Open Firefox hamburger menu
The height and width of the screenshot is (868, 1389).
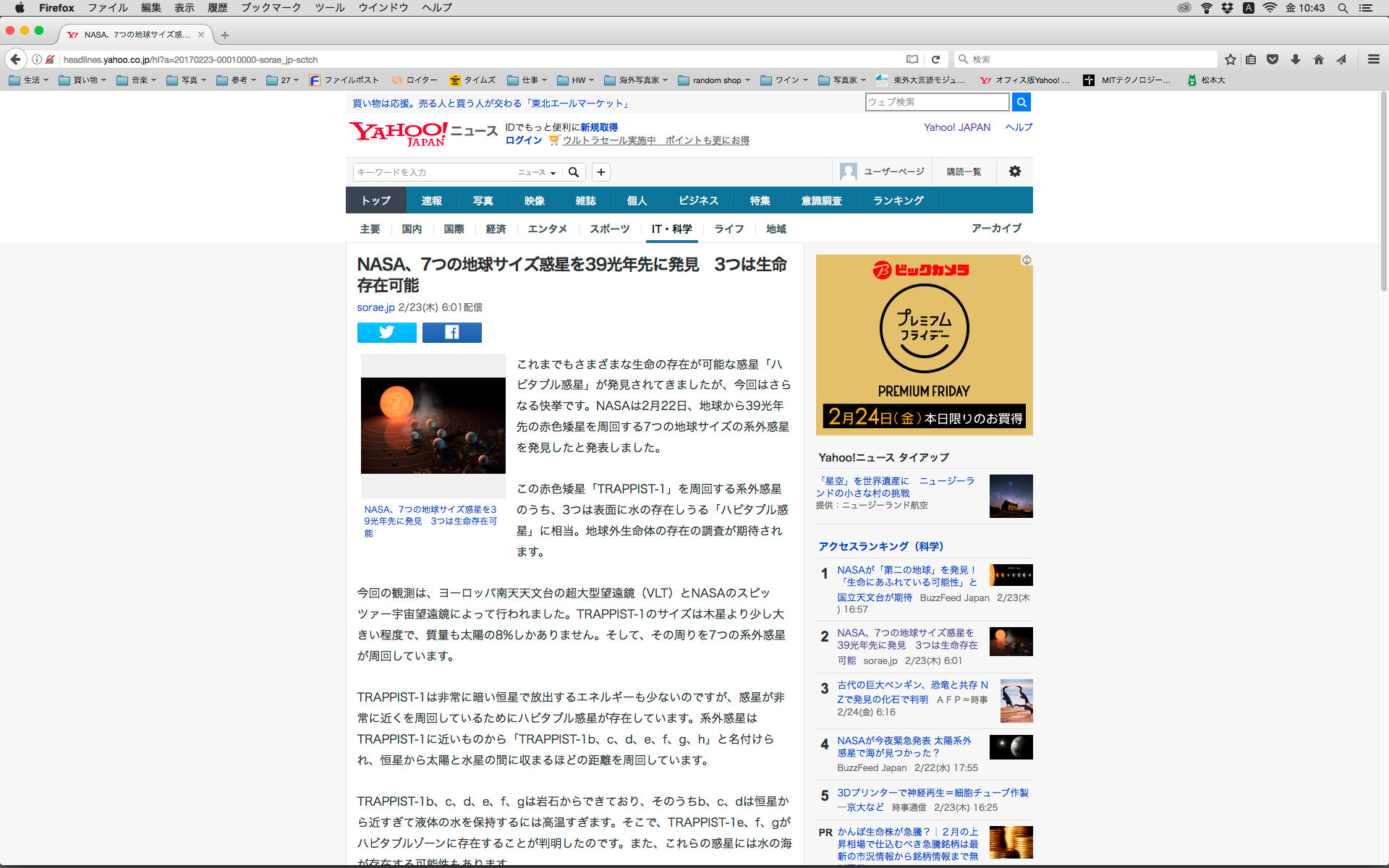tap(1373, 59)
